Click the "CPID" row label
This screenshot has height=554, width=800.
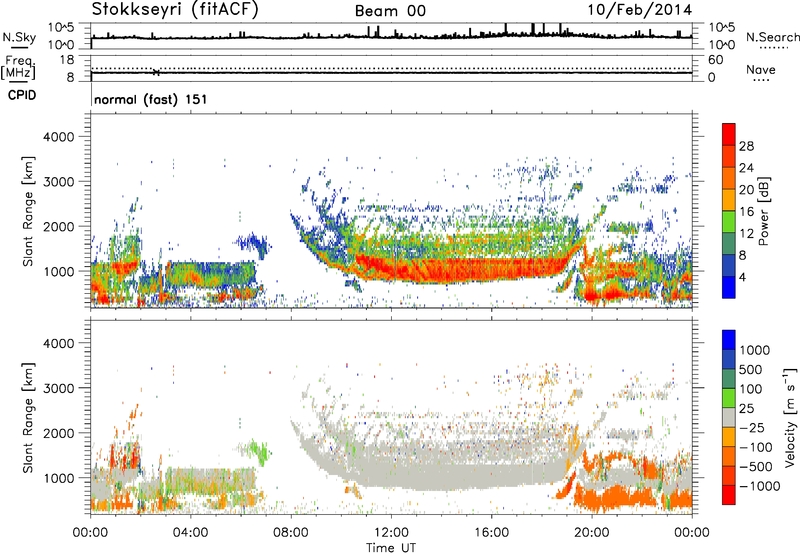pos(22,95)
